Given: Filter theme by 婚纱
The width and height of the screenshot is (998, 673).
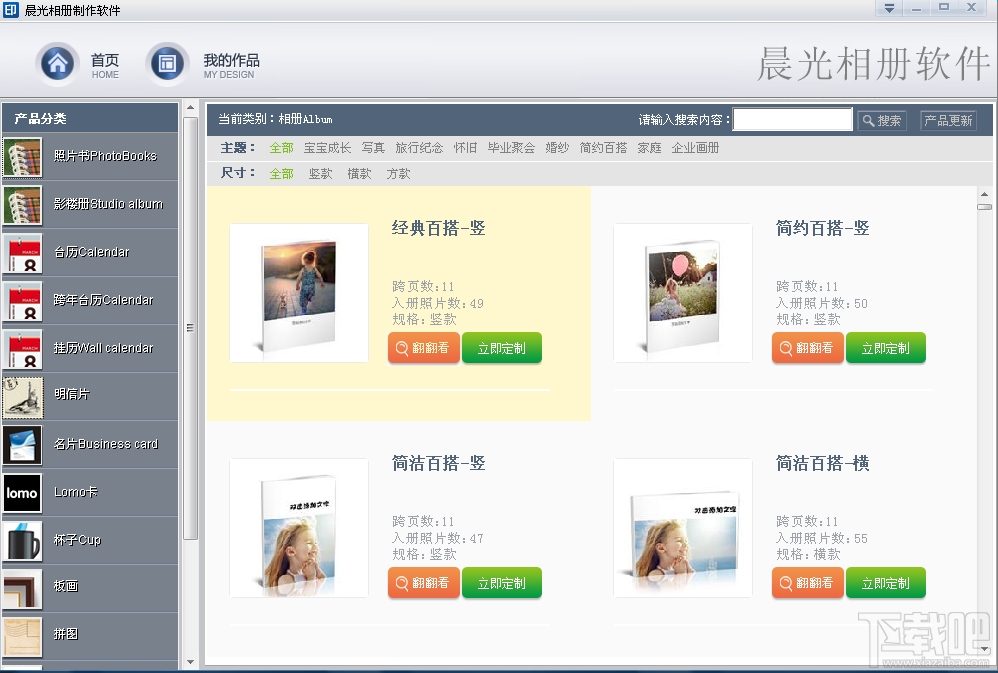Looking at the screenshot, I should [557, 148].
